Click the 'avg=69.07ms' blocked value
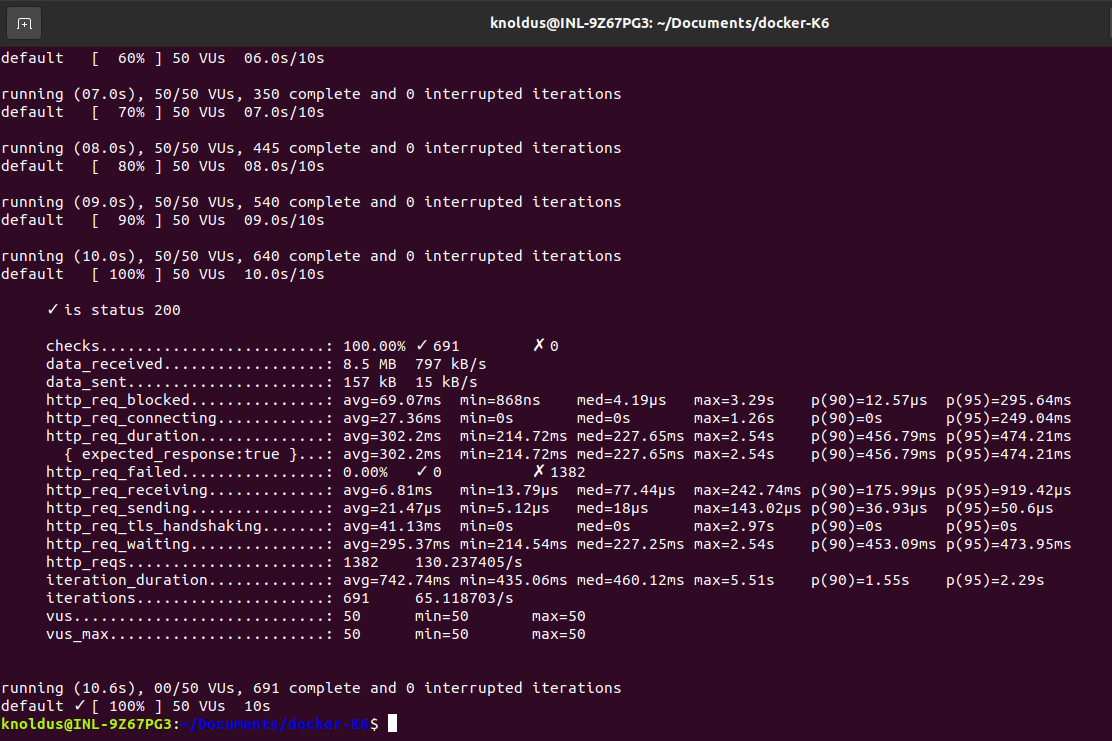 tap(392, 400)
